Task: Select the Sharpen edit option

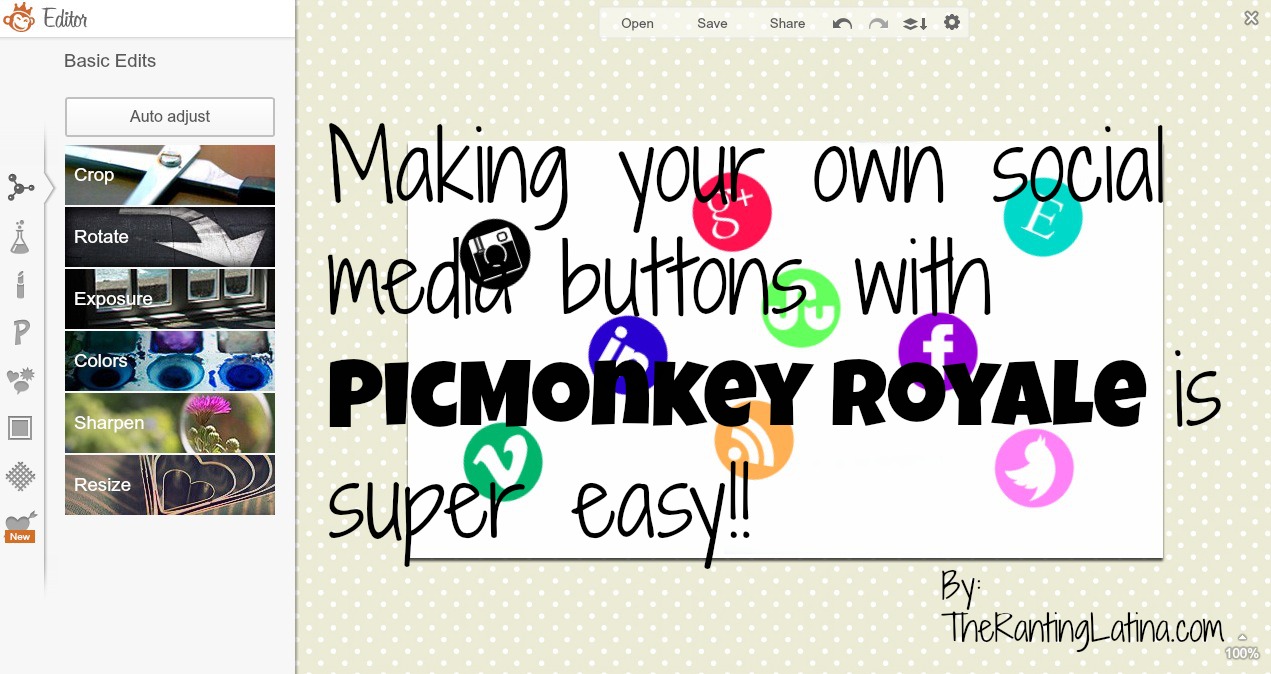Action: pyautogui.click(x=170, y=423)
